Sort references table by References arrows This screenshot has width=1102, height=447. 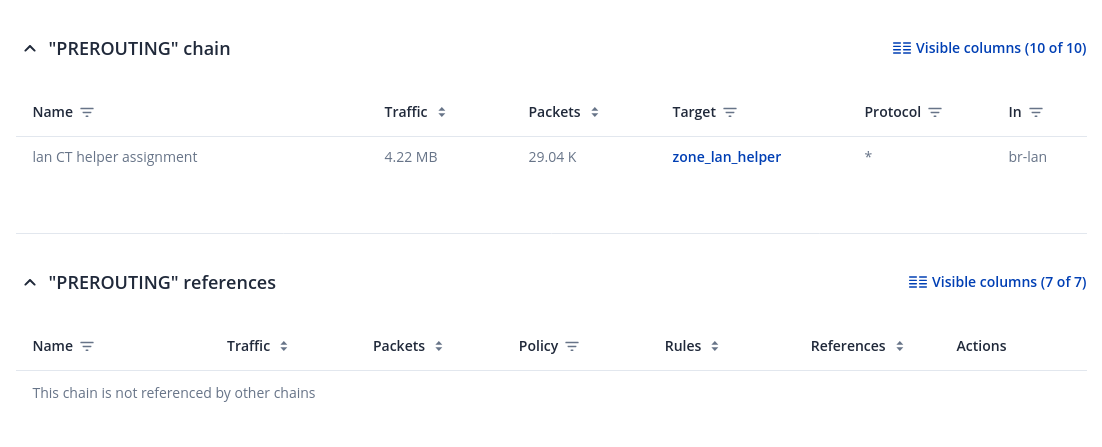point(900,347)
